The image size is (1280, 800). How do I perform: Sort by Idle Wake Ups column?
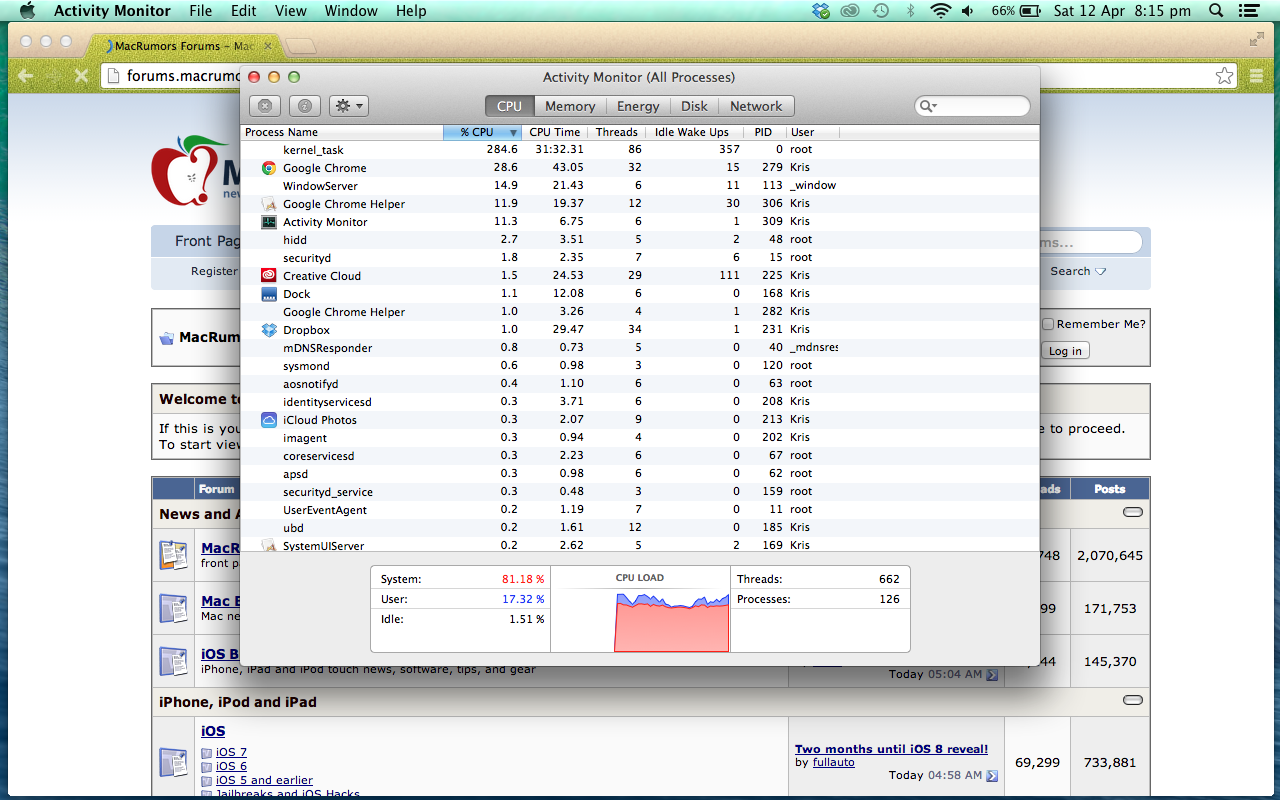[x=692, y=132]
